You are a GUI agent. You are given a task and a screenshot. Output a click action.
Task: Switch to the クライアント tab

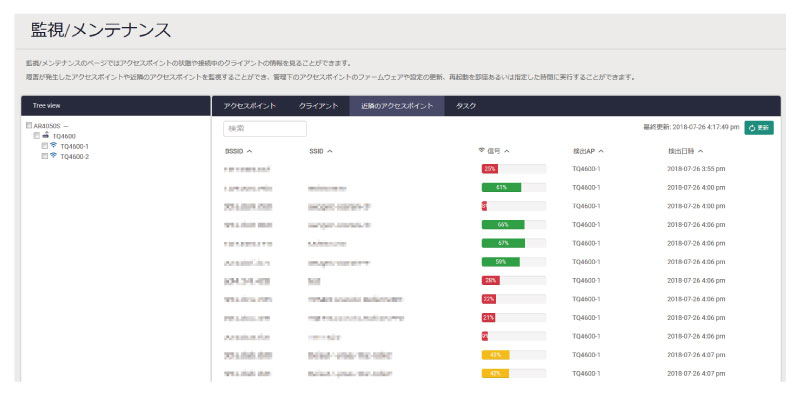click(x=319, y=106)
